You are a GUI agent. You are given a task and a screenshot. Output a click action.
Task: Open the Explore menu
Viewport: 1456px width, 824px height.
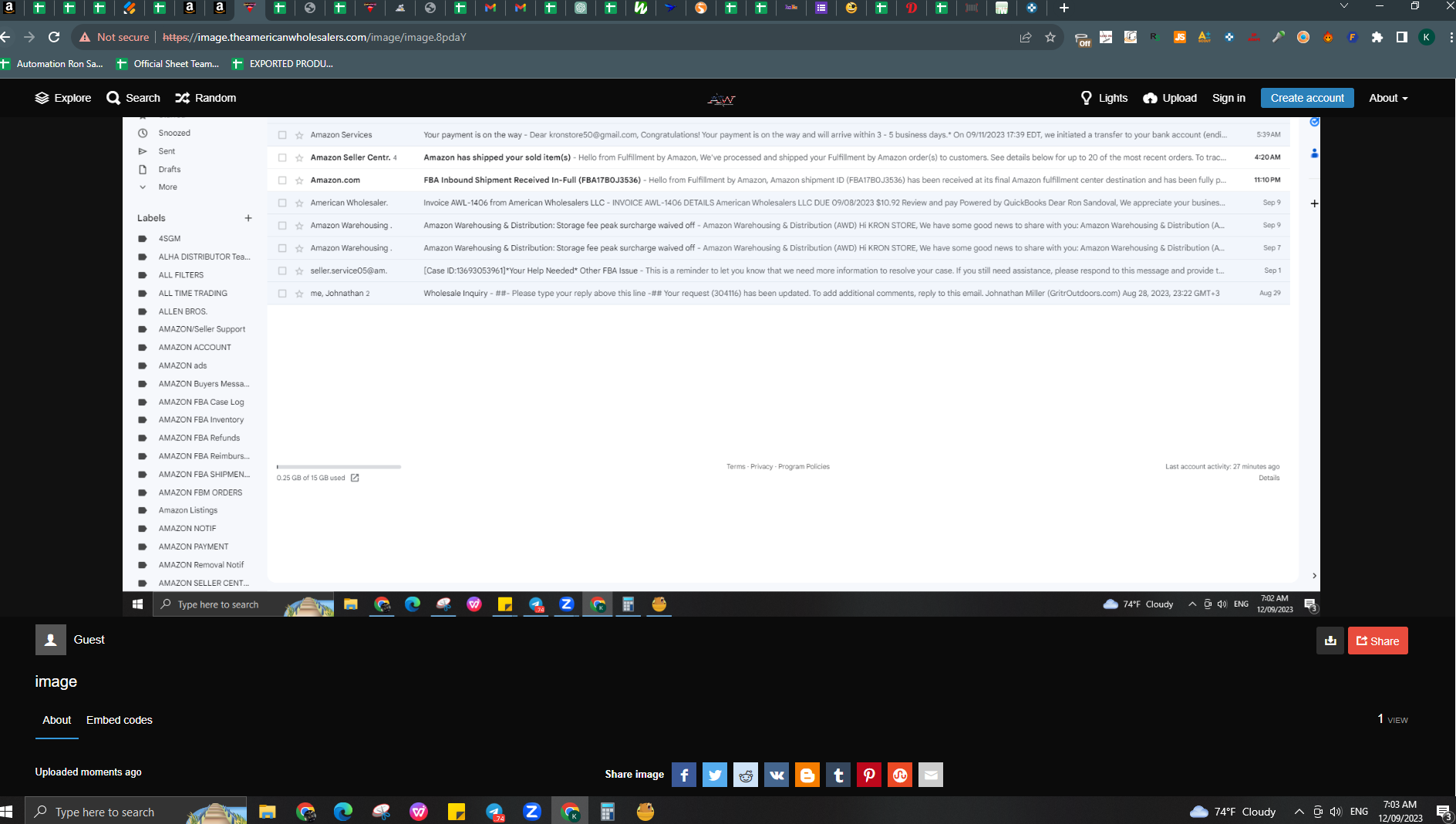(63, 98)
